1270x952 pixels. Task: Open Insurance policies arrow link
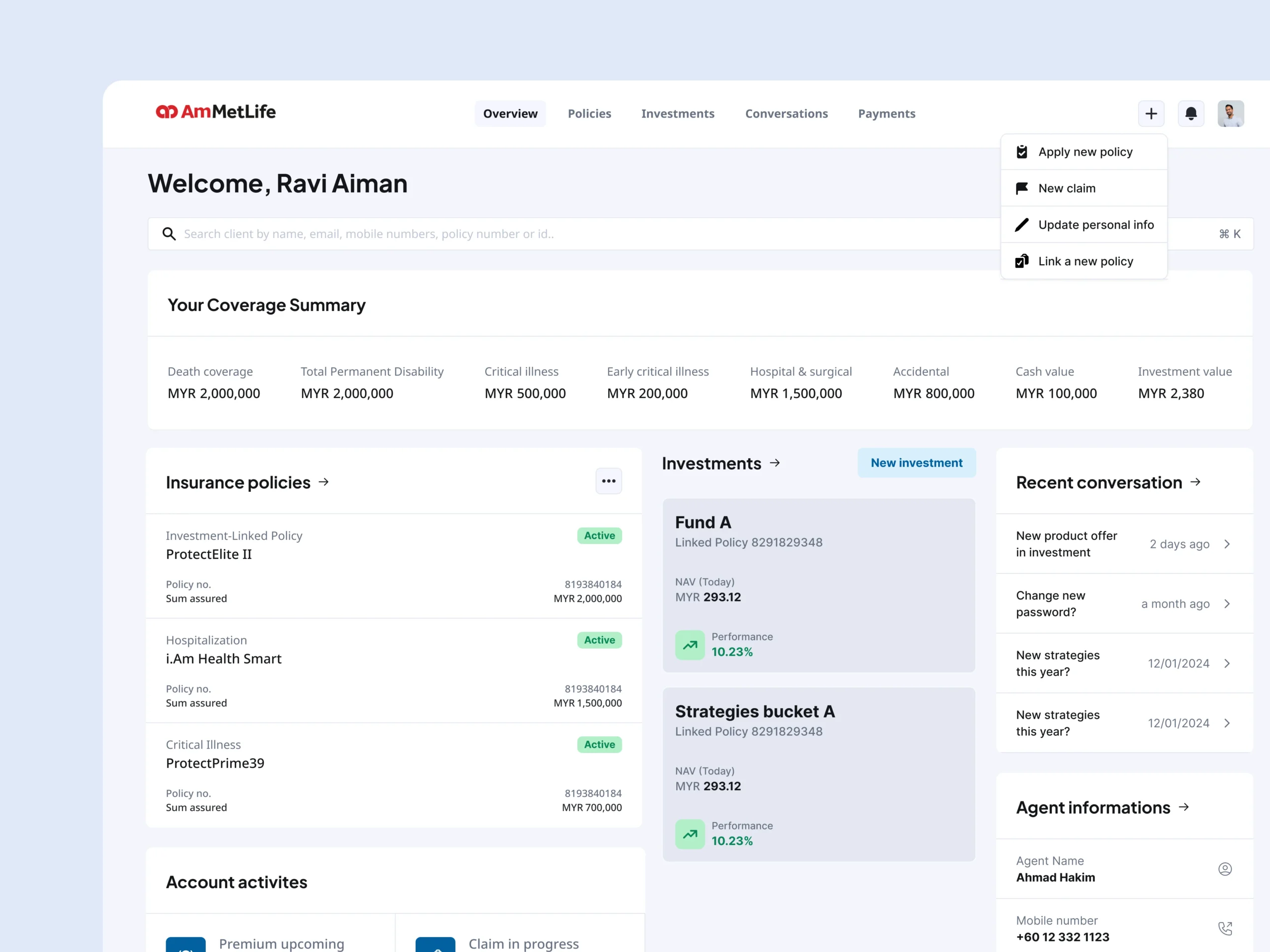pyautogui.click(x=324, y=482)
